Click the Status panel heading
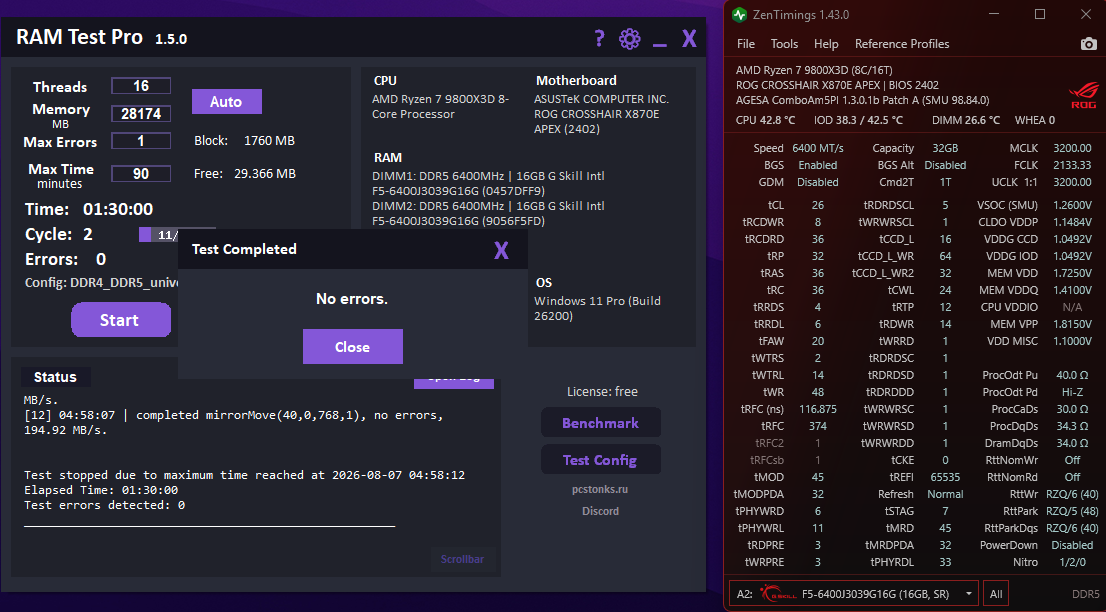 tap(55, 377)
